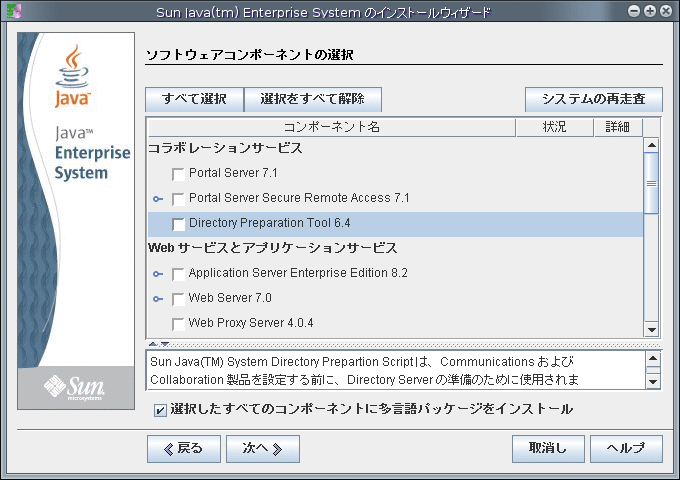Tick Directory Preparation Tool 6.4 checkbox
The height and width of the screenshot is (480, 680).
point(178,224)
